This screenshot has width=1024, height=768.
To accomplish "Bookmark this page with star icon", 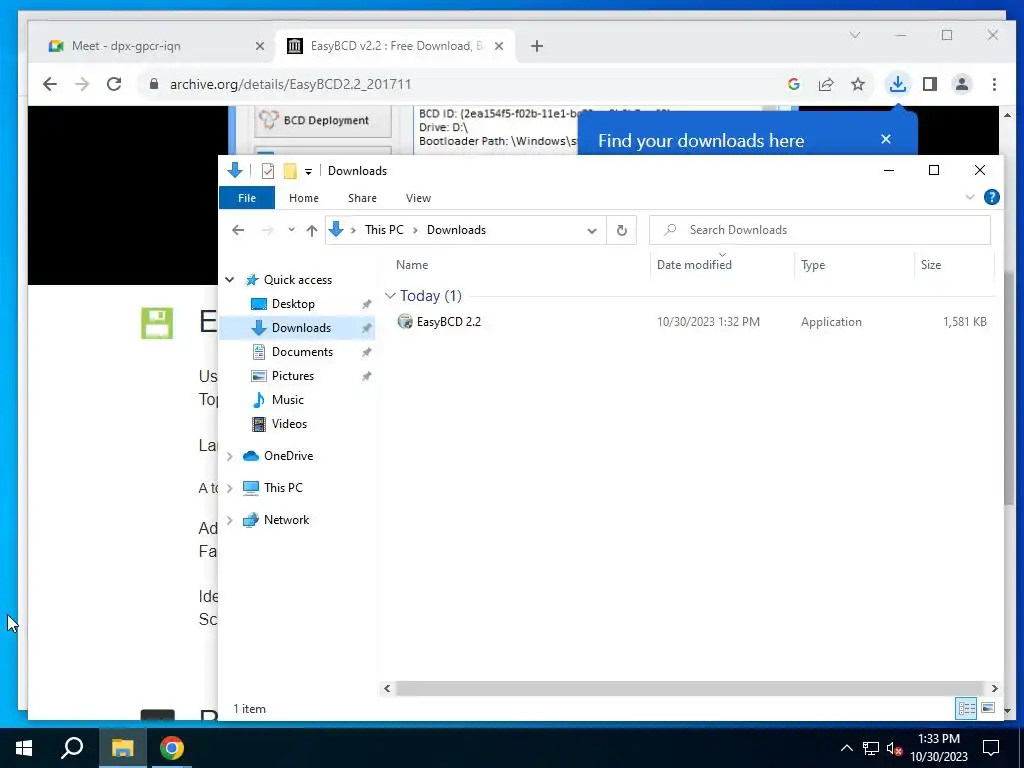I will [857, 84].
